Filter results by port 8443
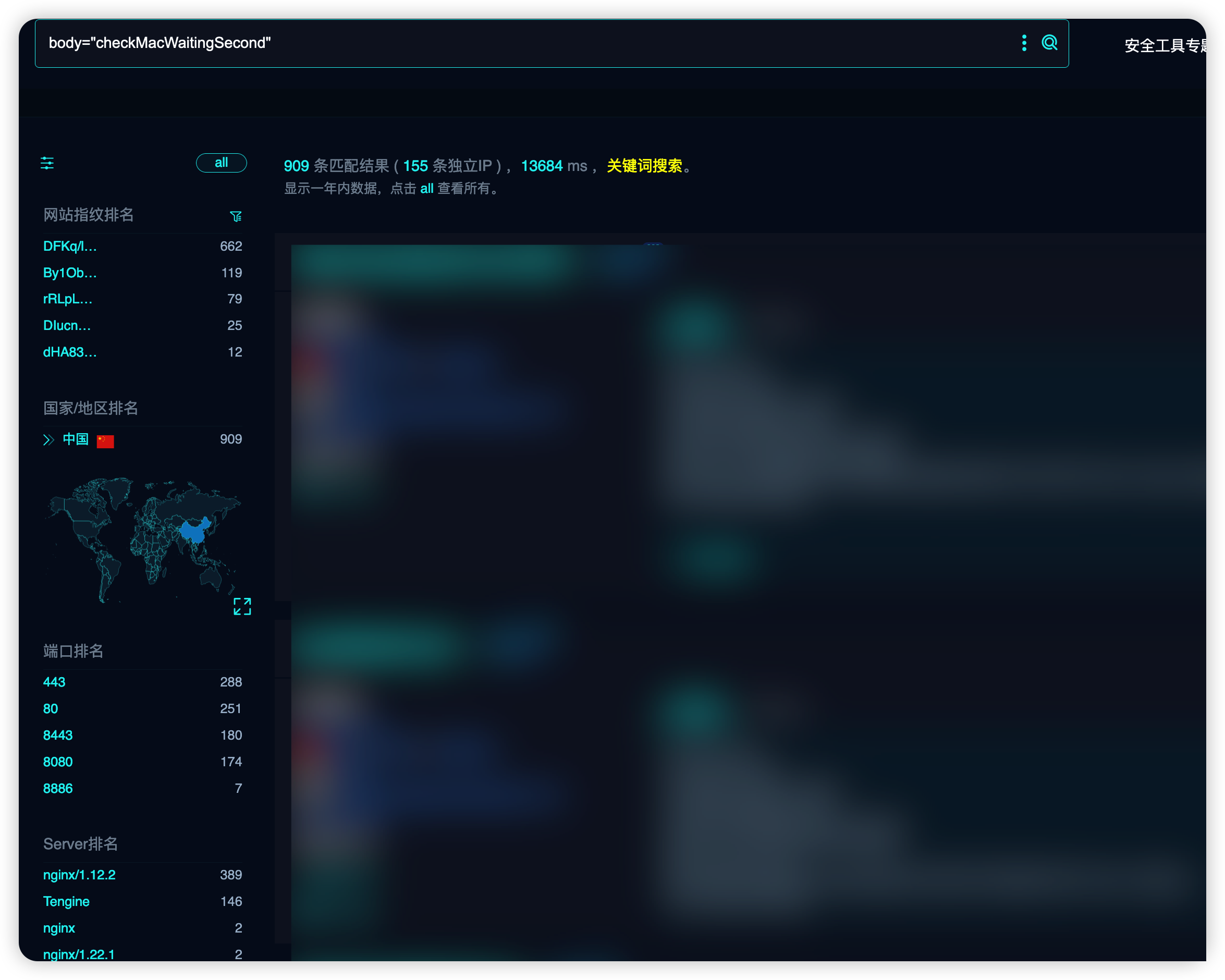The width and height of the screenshot is (1225, 980). point(57,735)
